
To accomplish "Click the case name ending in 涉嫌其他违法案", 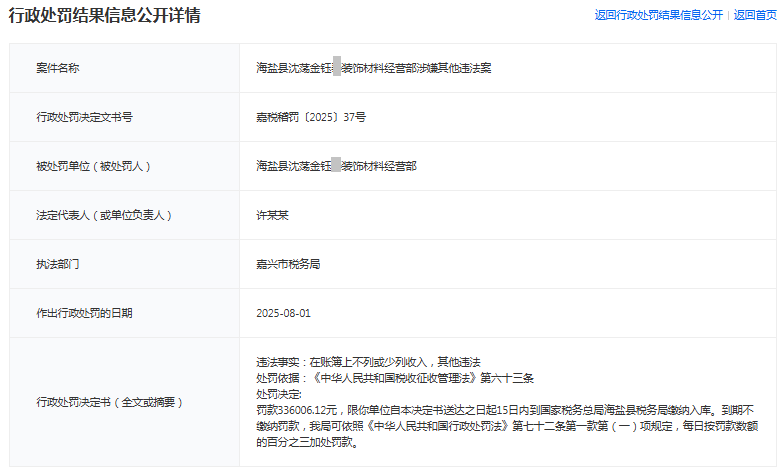I will click(x=373, y=68).
